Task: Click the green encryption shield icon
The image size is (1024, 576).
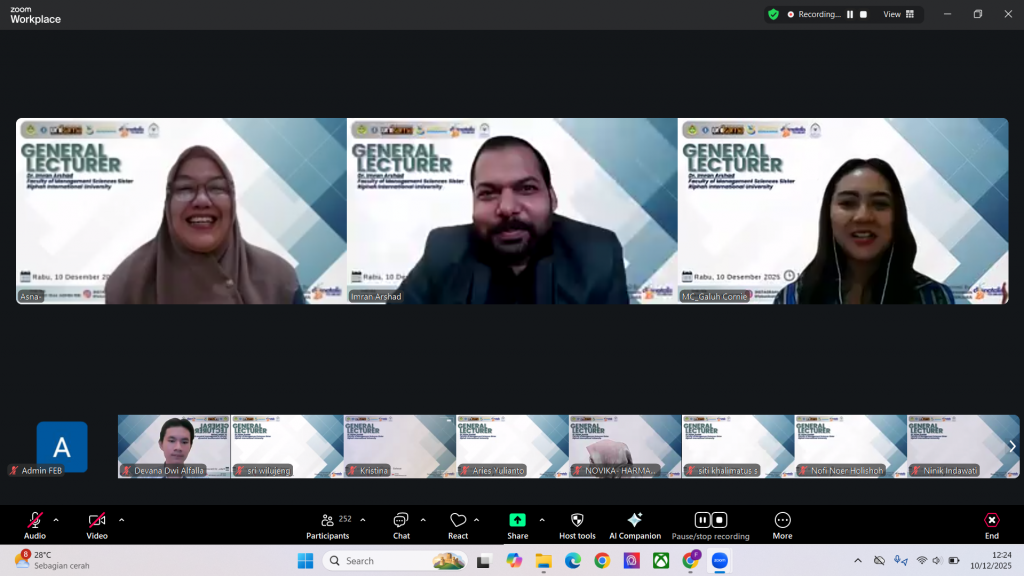Action: [773, 14]
